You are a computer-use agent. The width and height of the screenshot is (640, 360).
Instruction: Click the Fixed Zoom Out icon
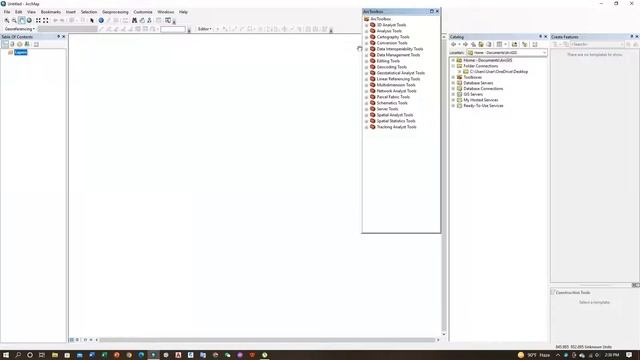pos(46,20)
